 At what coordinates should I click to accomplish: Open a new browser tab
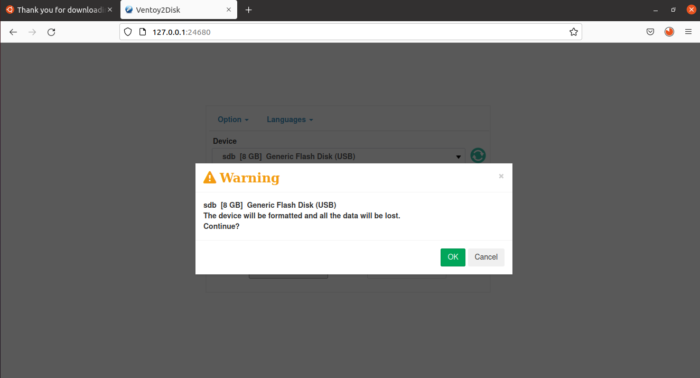[249, 10]
